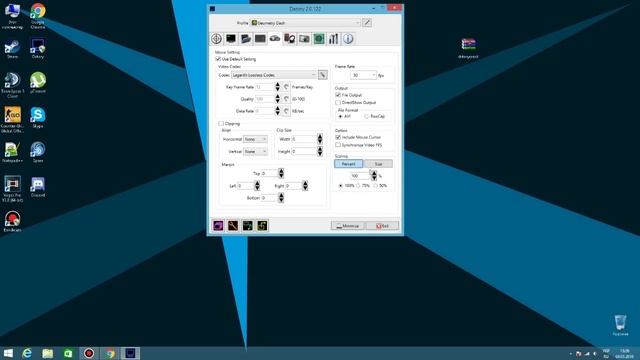Screen dimensions: 640x360
Task: Click the Clip Size Height stepper
Action: pos(320,151)
